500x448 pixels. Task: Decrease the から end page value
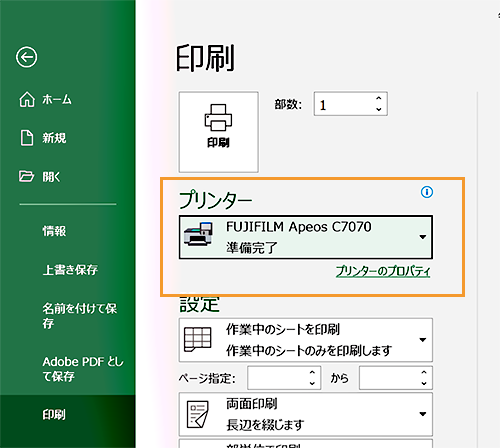point(424,383)
